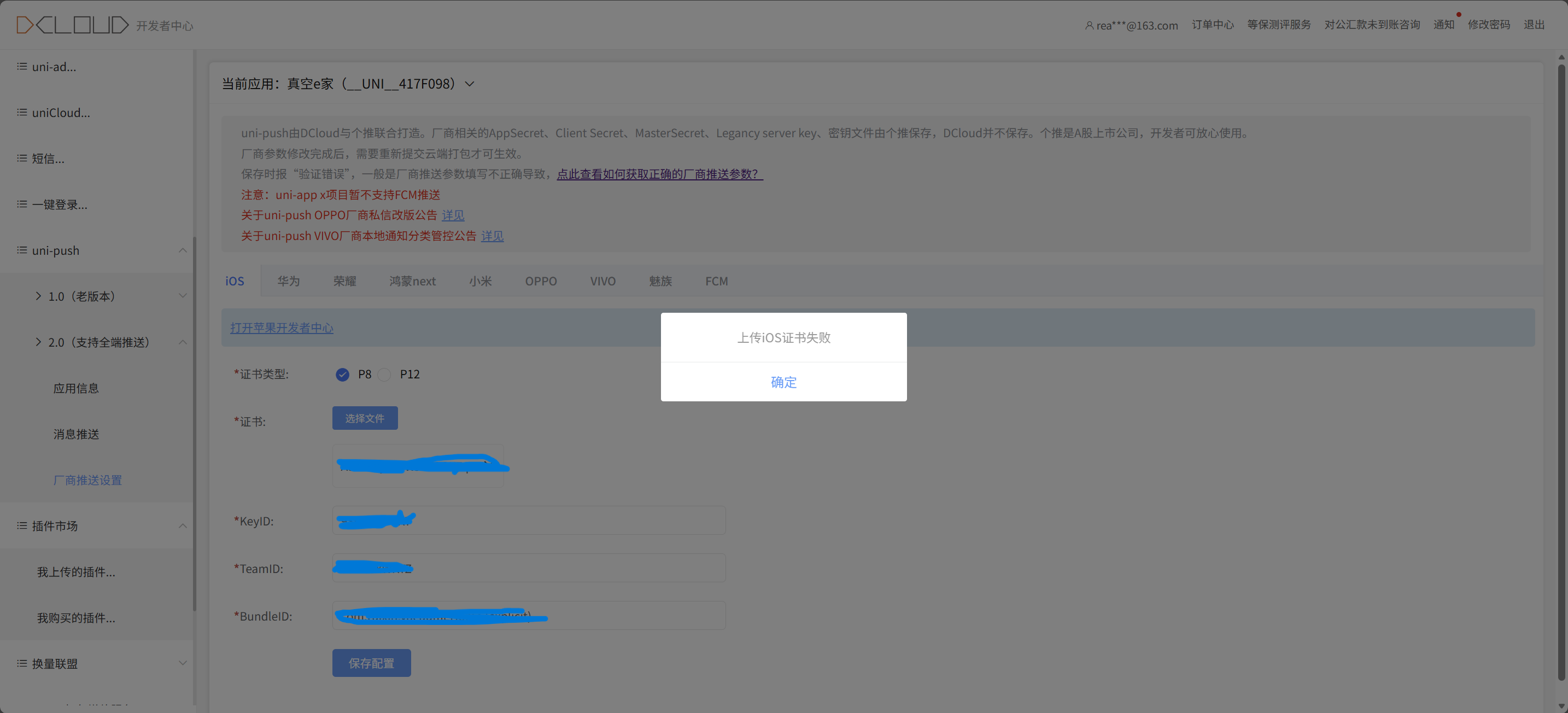The width and height of the screenshot is (1568, 713).
Task: Switch to the 华为 vendor tab
Action: tap(289, 280)
